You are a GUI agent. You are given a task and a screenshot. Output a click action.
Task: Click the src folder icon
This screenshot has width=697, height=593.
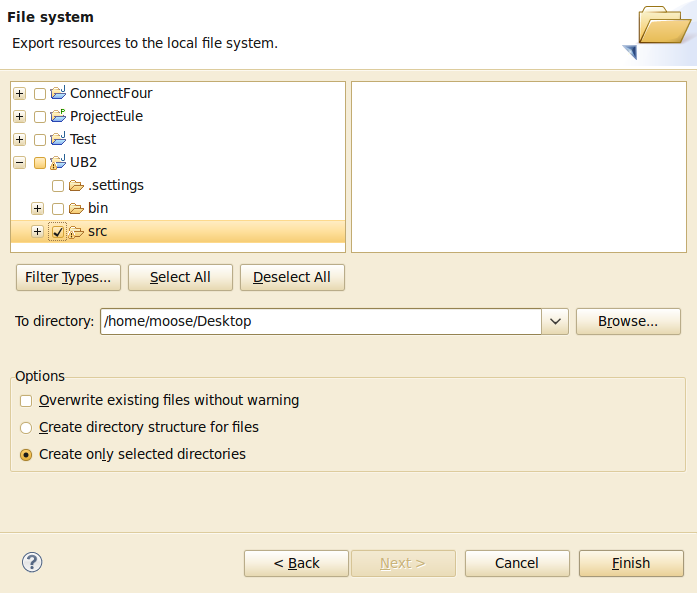coord(76,232)
